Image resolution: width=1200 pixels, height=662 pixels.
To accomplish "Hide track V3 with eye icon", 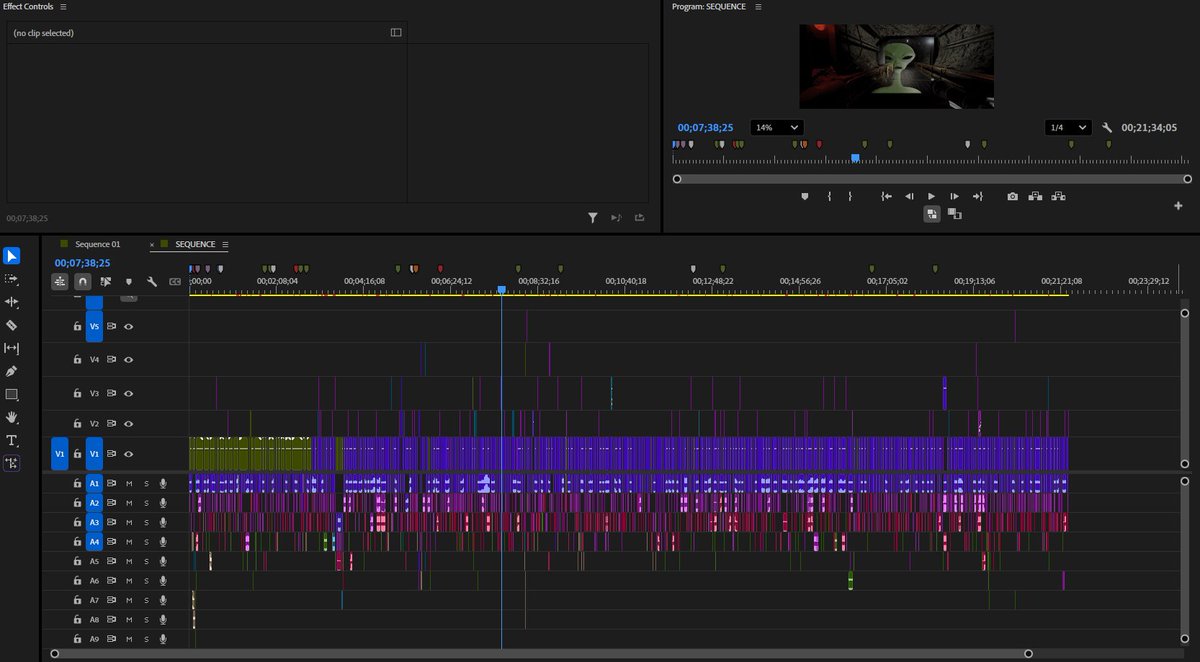I will pos(128,392).
